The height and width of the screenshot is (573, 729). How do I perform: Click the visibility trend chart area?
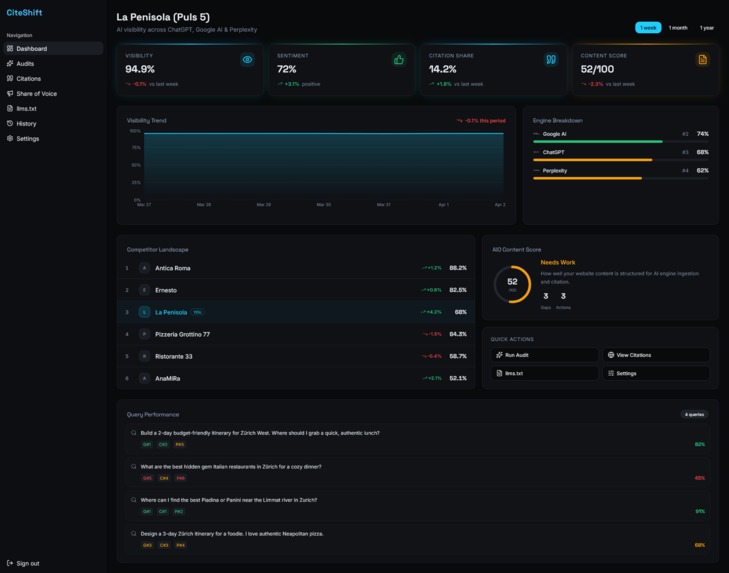click(324, 166)
